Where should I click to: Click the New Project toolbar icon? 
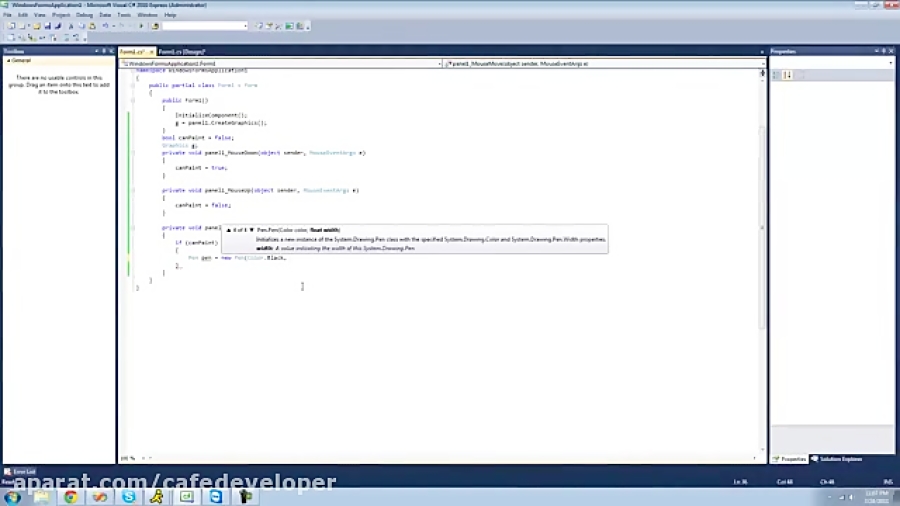coord(11,26)
